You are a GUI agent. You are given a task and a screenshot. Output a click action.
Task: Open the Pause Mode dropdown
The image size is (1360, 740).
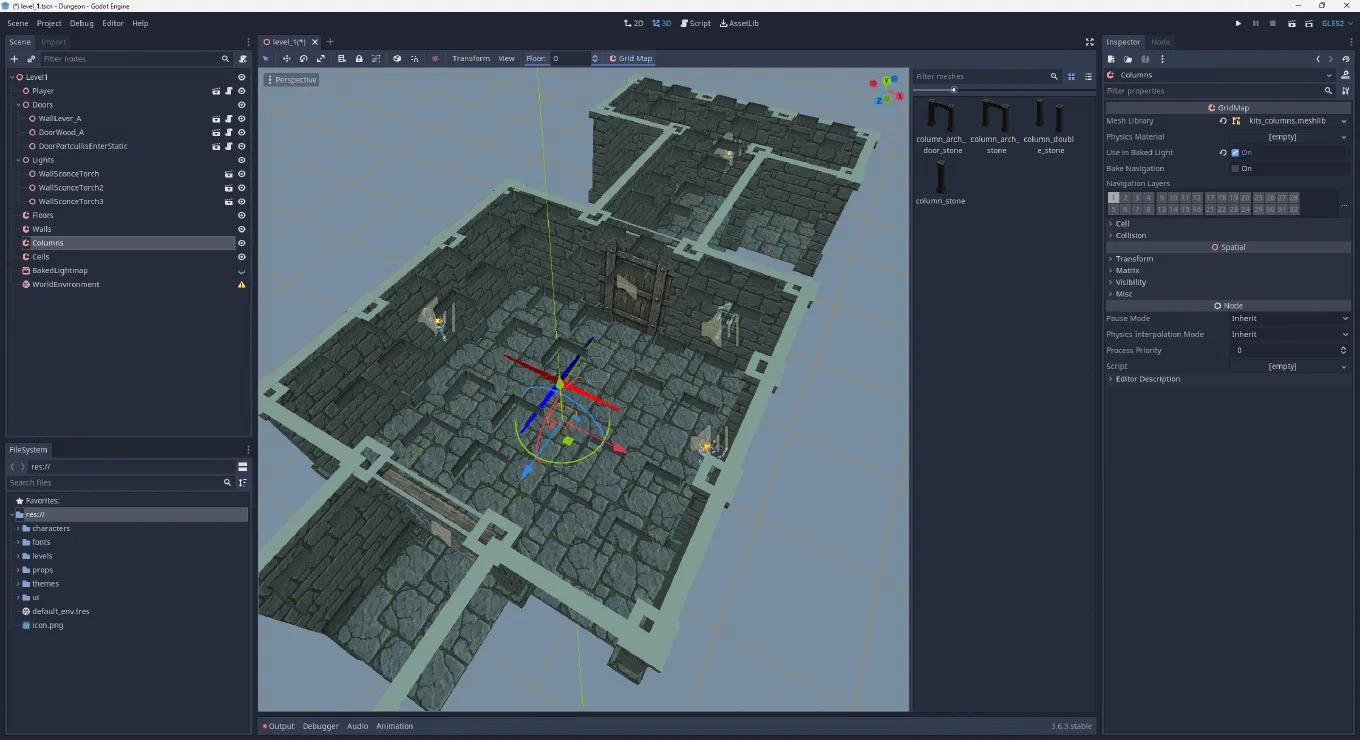coord(1289,319)
